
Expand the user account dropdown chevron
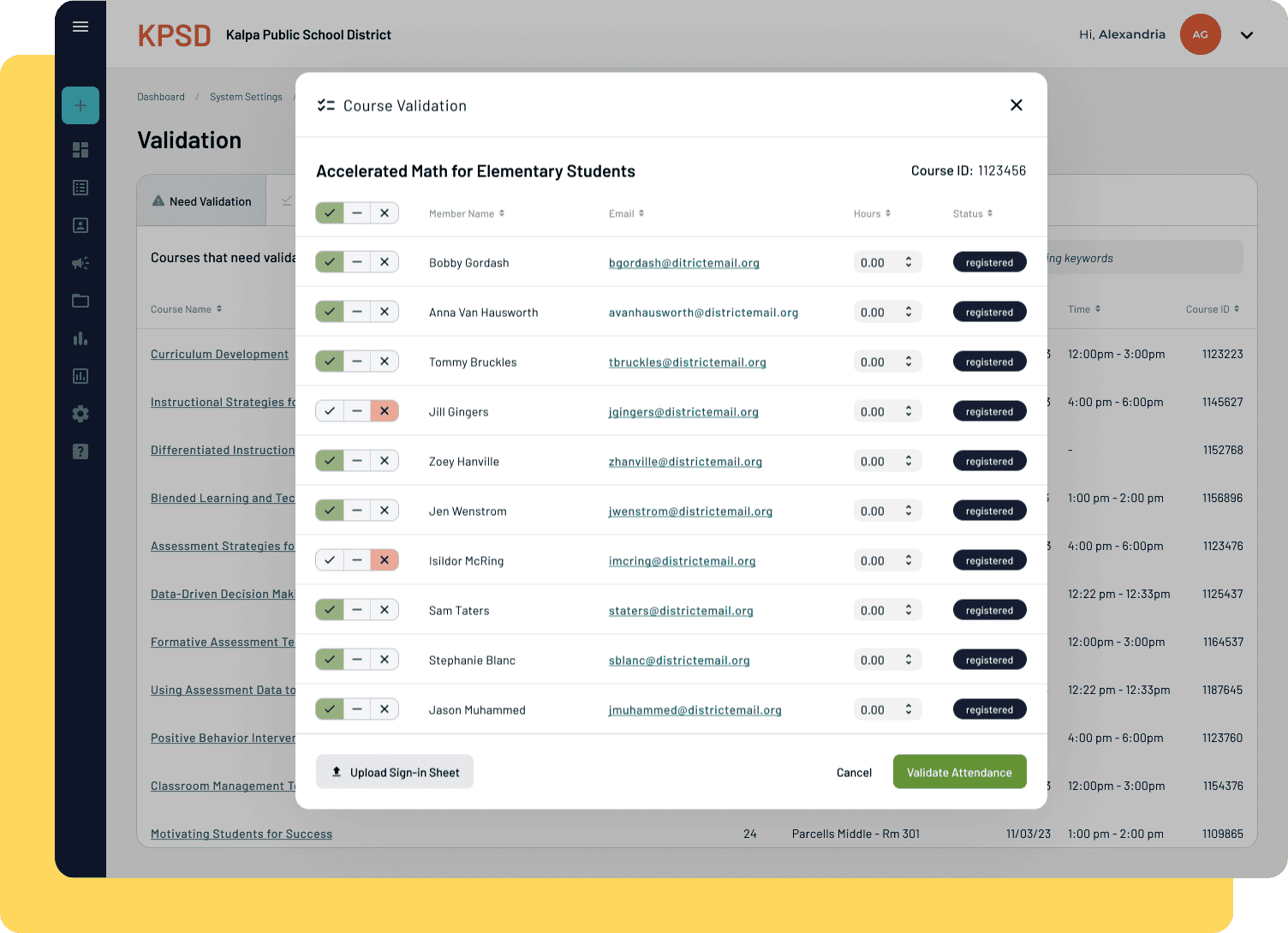1247,35
